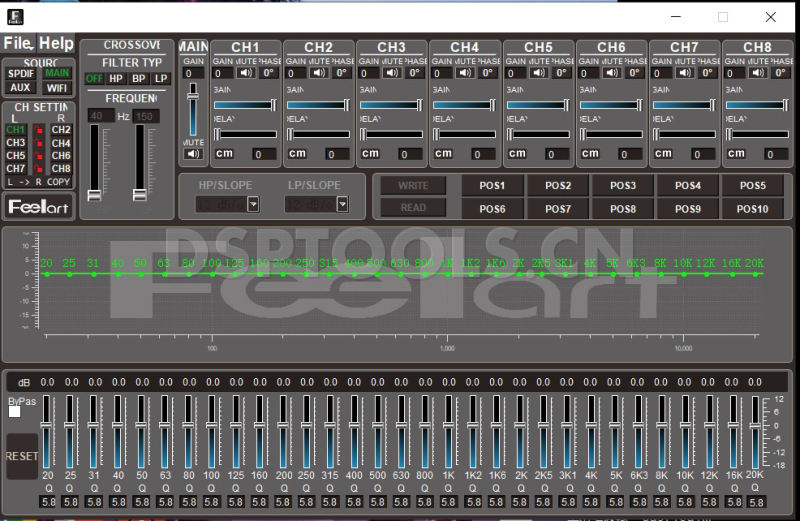The width and height of the screenshot is (800, 521).
Task: Select SPDIF source
Action: (20, 73)
